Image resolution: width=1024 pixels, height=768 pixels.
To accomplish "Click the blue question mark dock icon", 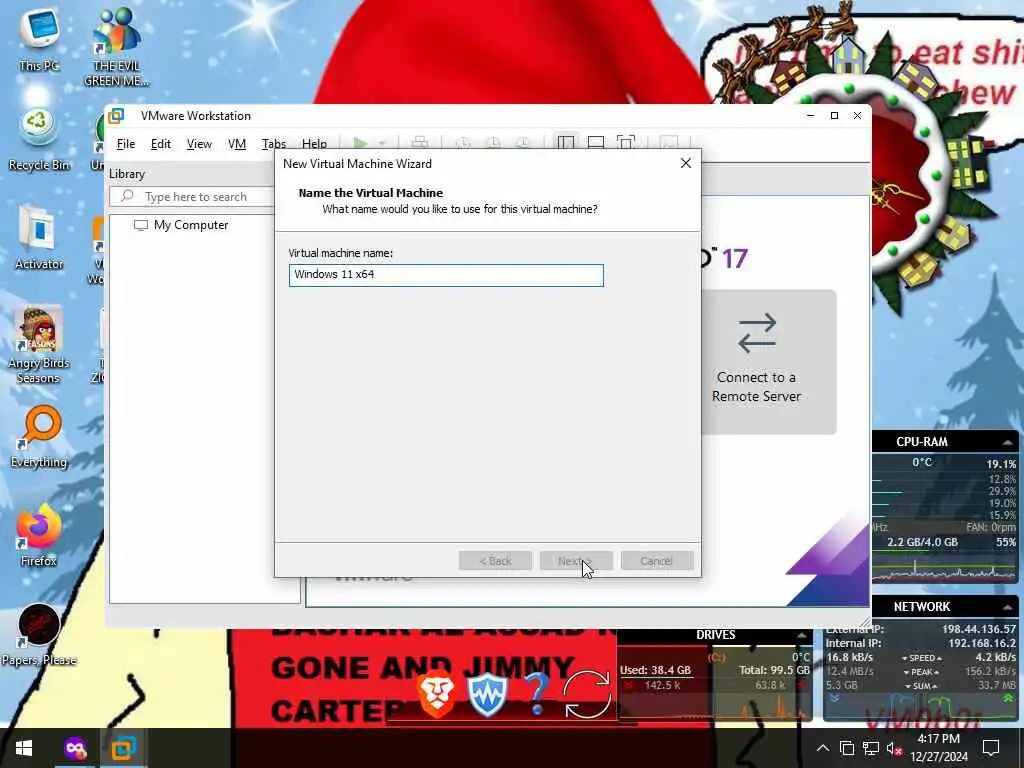I will tap(536, 694).
